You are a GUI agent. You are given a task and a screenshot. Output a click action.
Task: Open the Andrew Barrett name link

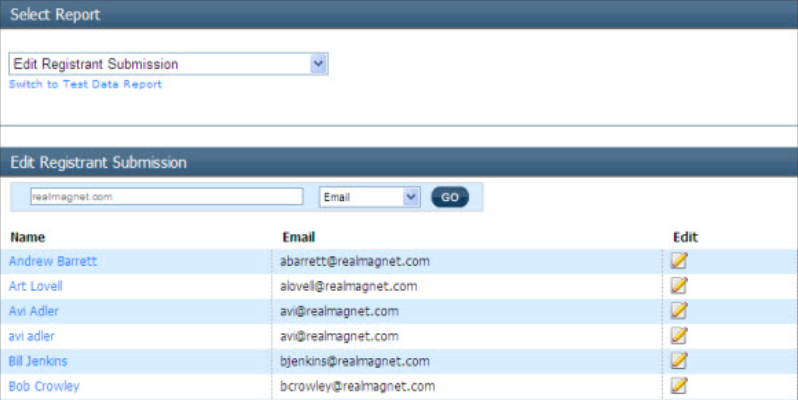pos(53,261)
